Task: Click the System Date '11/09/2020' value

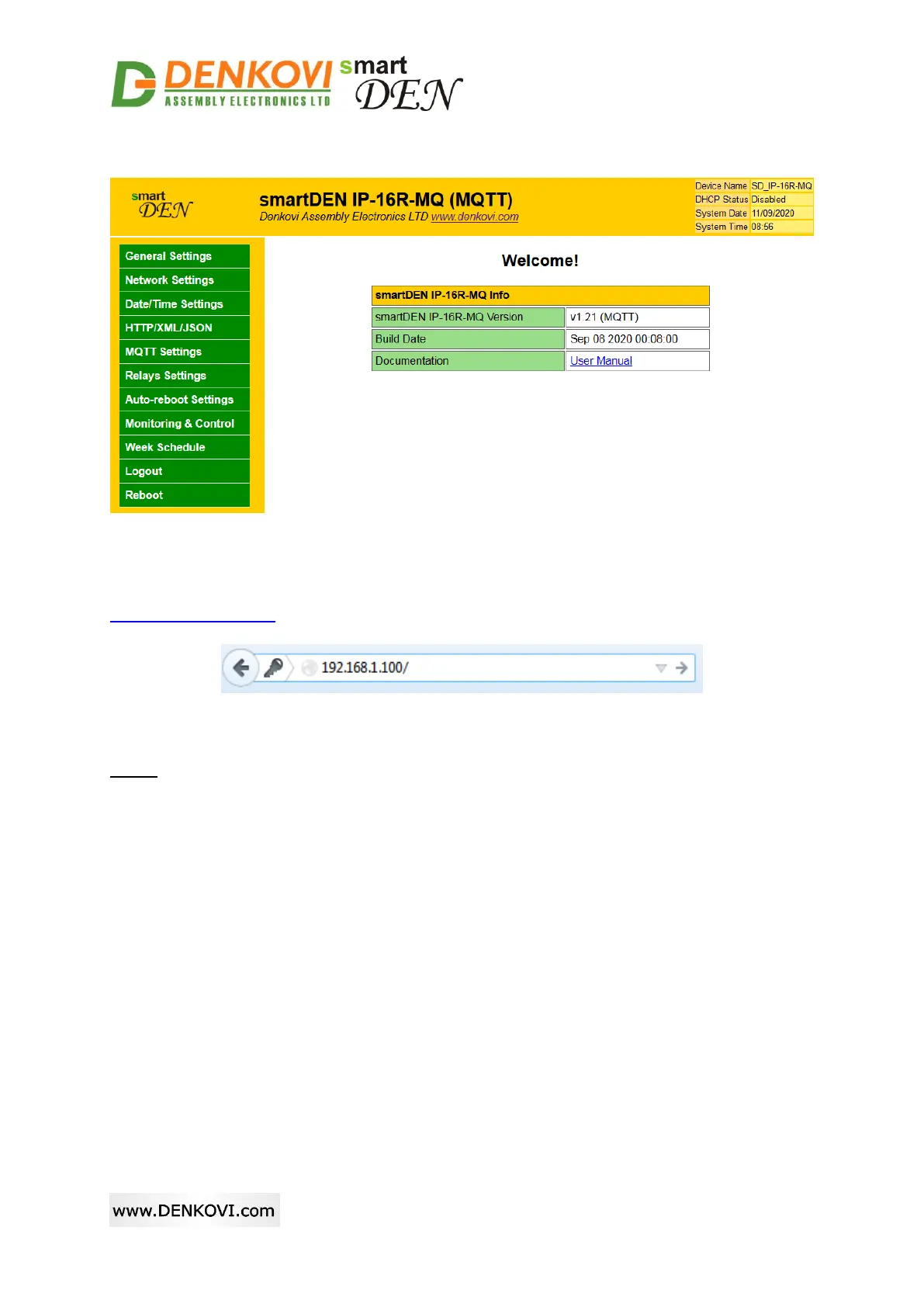Action: point(781,213)
